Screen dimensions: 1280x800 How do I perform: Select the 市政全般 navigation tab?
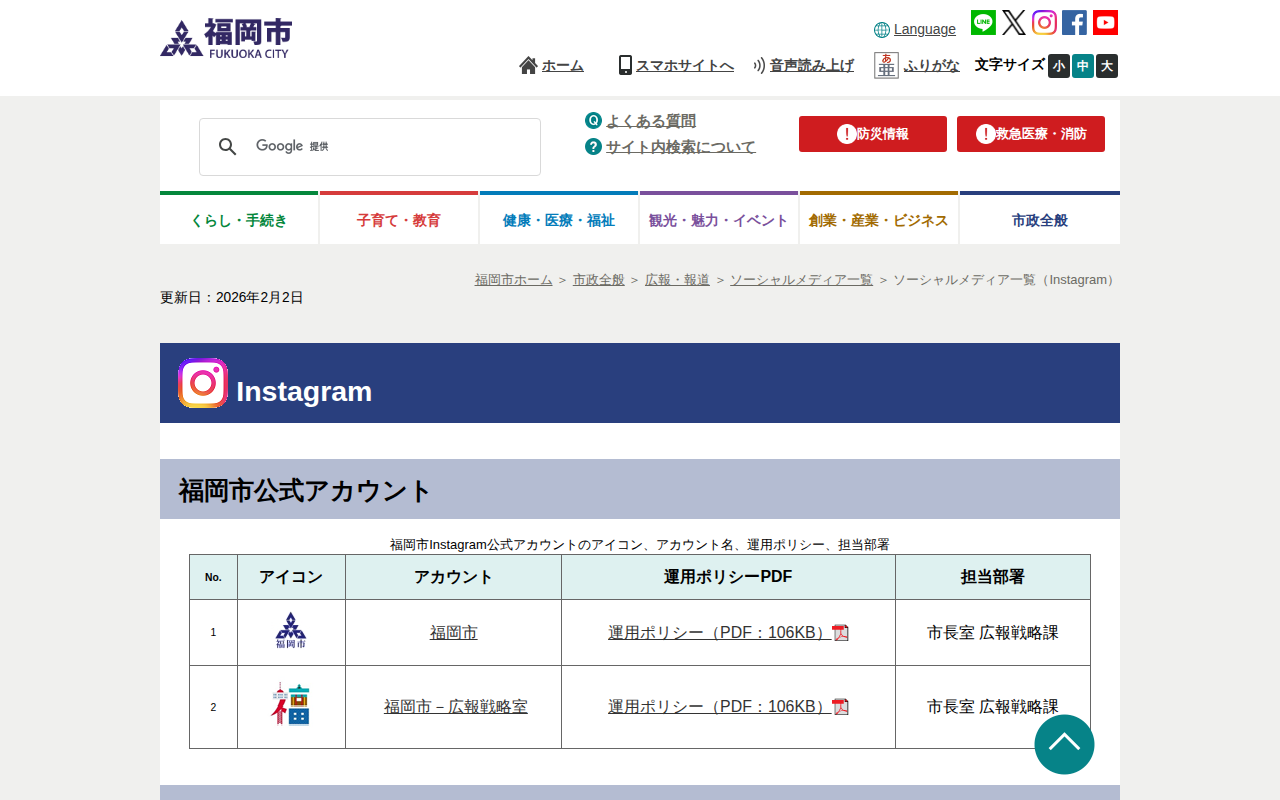1039,220
